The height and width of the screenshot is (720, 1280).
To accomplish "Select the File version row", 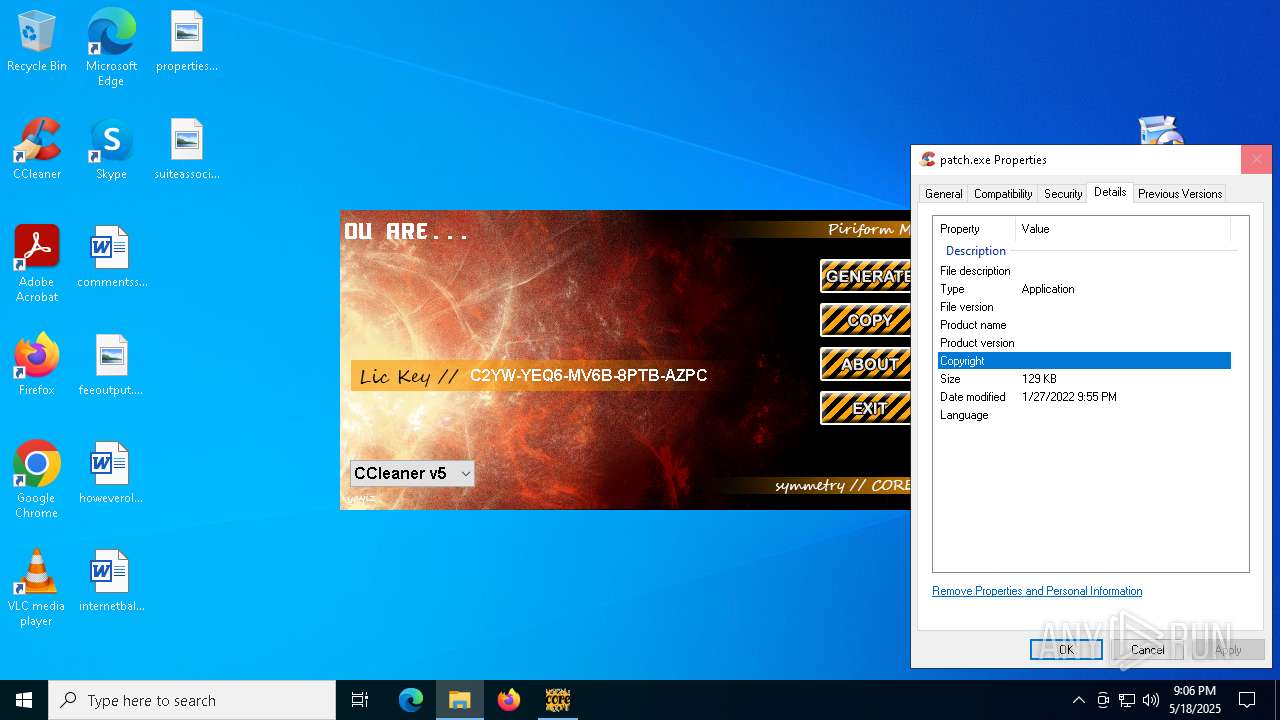I will click(1084, 307).
